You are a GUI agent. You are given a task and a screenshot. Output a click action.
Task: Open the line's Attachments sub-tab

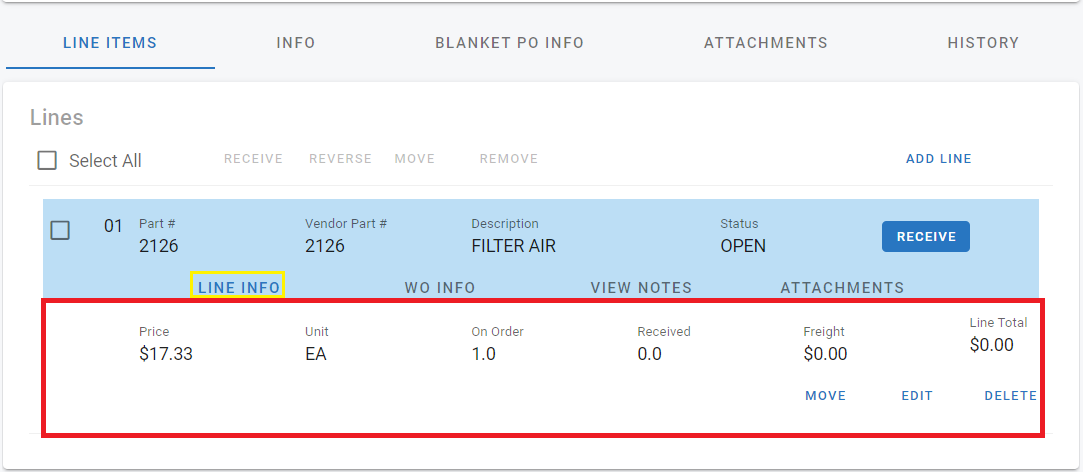coord(842,287)
